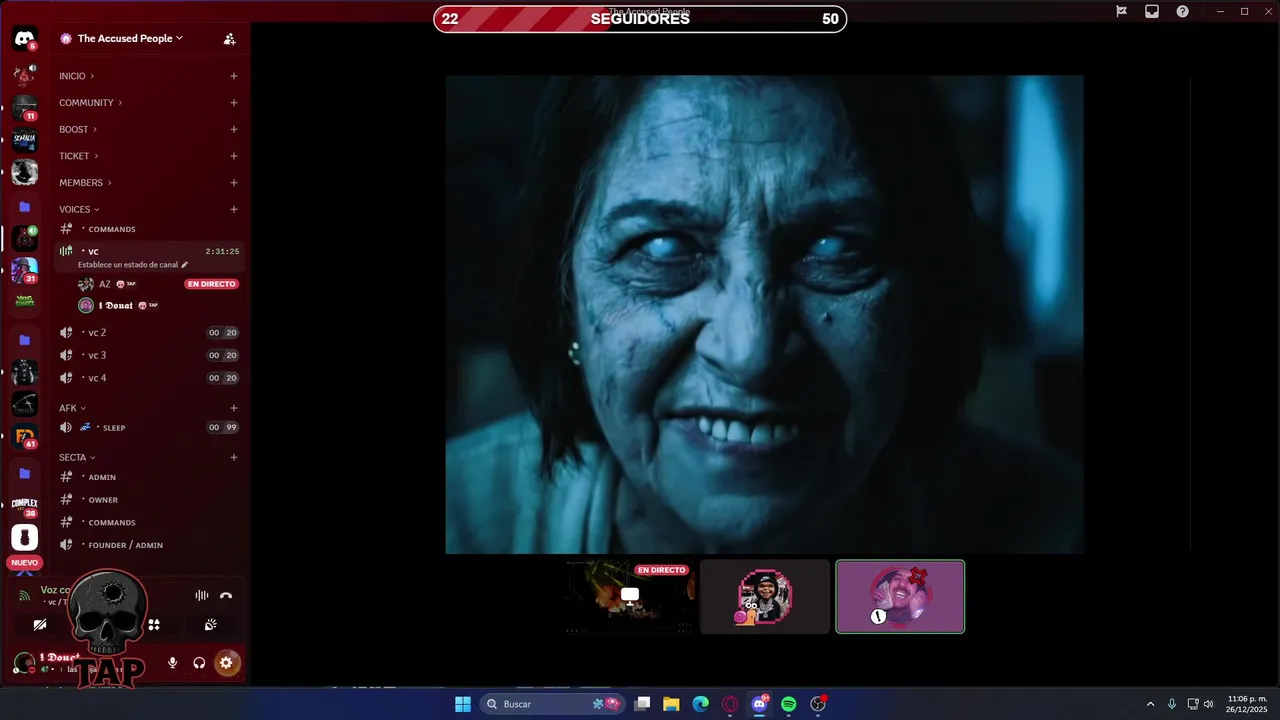Click Establece un estado de canal
The height and width of the screenshot is (720, 1280).
(128, 265)
